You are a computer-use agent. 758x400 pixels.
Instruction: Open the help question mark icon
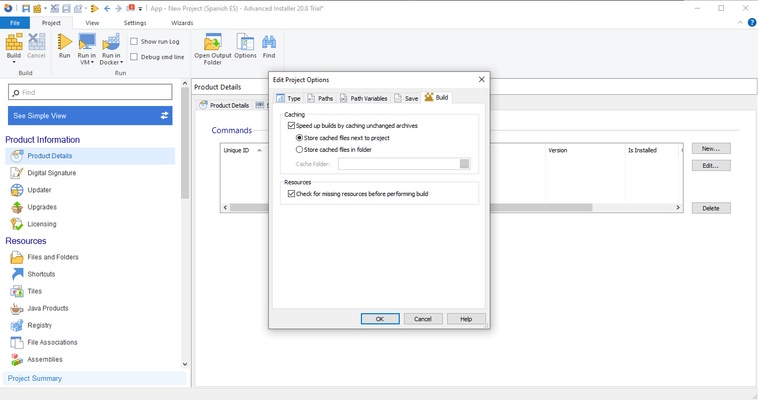(752, 22)
